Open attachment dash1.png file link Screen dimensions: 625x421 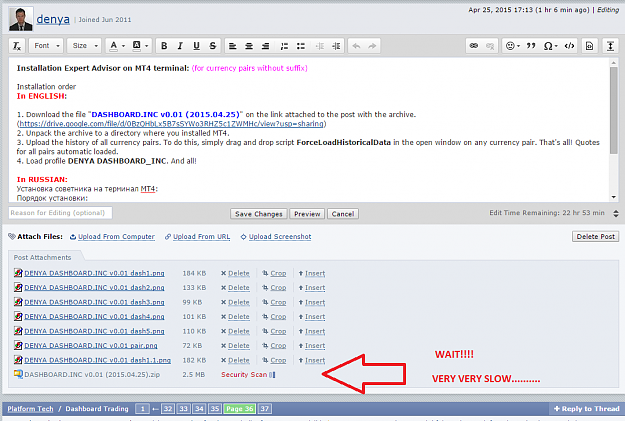[94, 273]
